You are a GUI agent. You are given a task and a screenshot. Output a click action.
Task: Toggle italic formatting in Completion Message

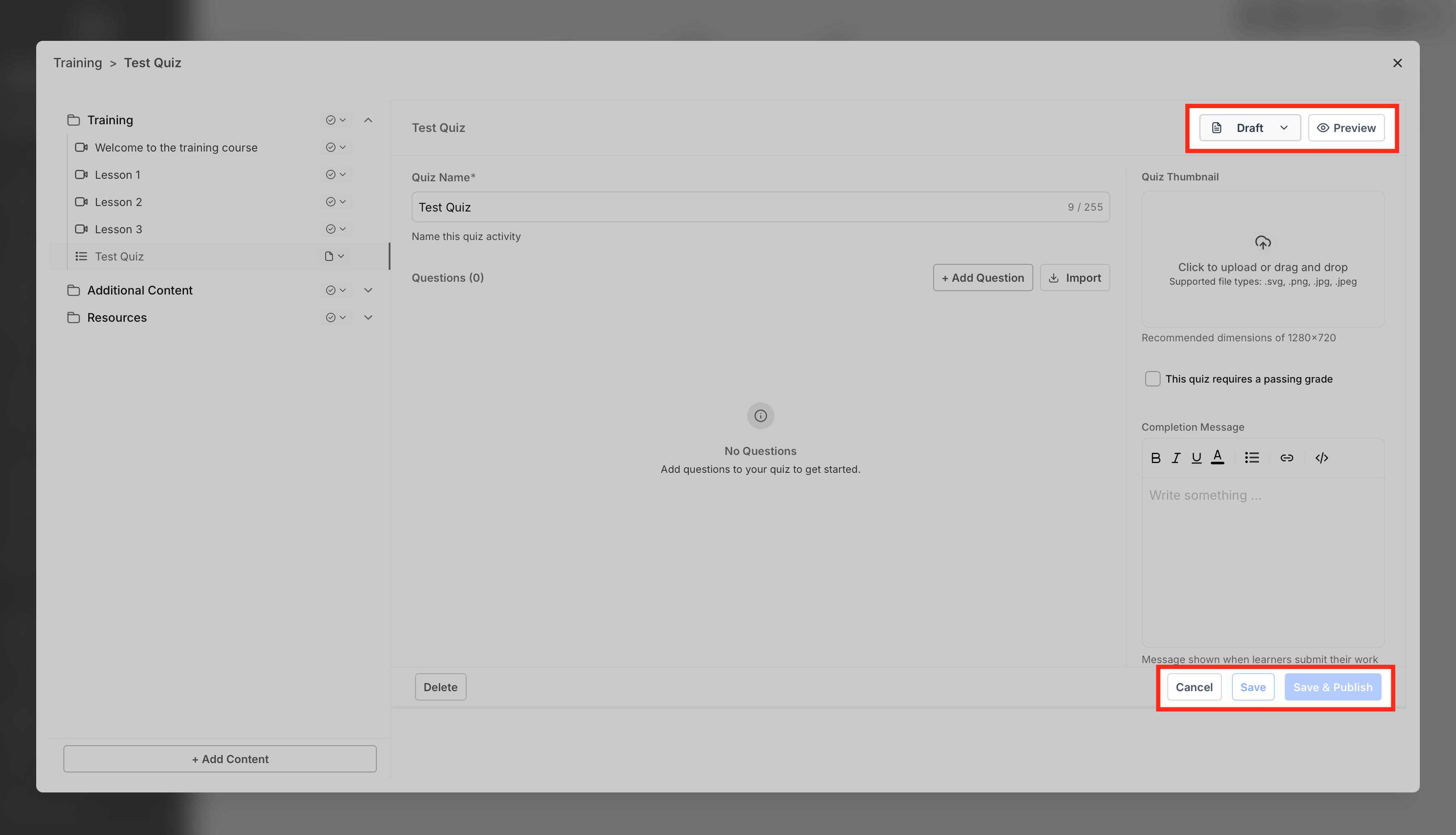[x=1175, y=458]
